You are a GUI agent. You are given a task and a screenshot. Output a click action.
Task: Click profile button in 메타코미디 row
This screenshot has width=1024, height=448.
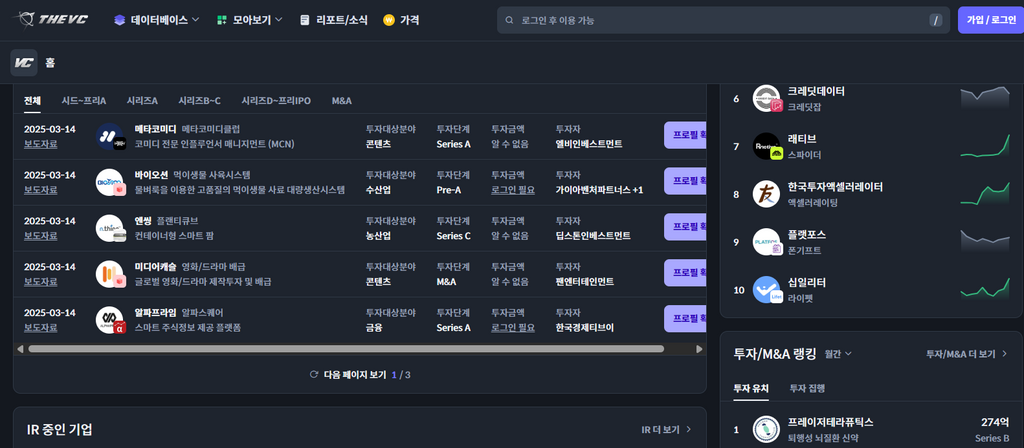pyautogui.click(x=685, y=135)
